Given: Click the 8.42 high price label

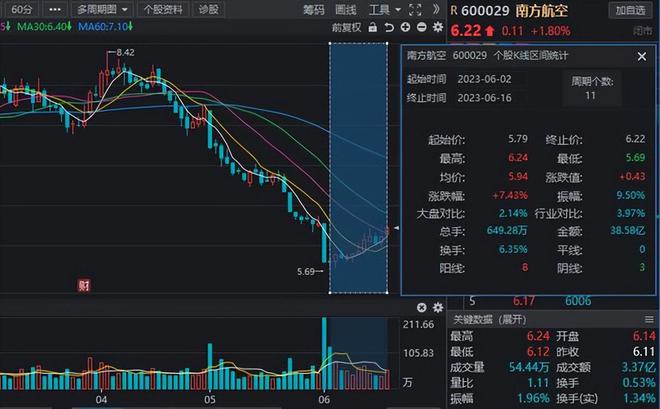Looking at the screenshot, I should click(125, 53).
